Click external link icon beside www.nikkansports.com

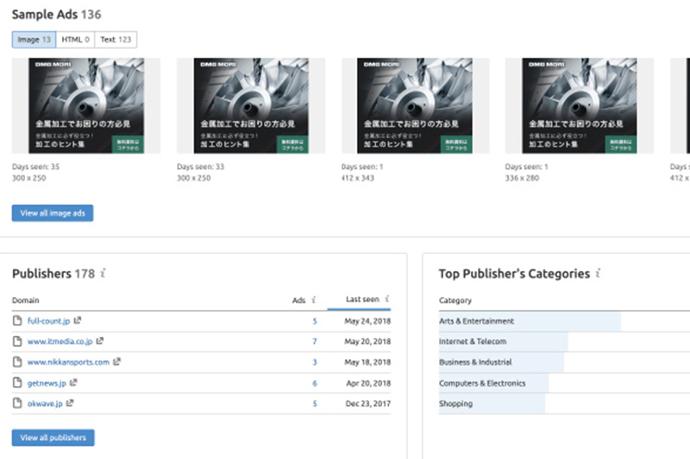pyautogui.click(x=118, y=362)
